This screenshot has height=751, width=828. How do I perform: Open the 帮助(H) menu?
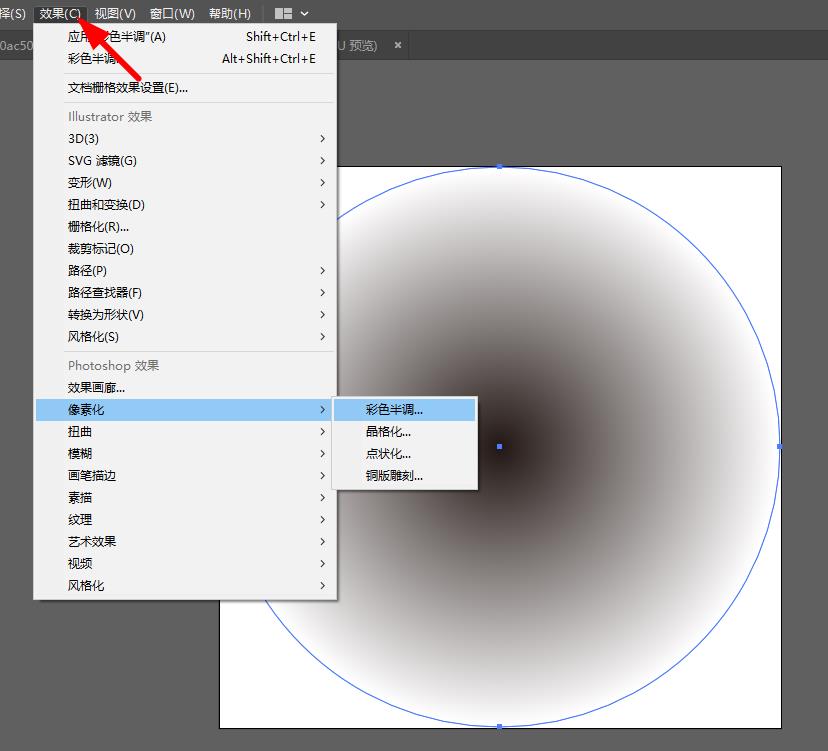[230, 13]
